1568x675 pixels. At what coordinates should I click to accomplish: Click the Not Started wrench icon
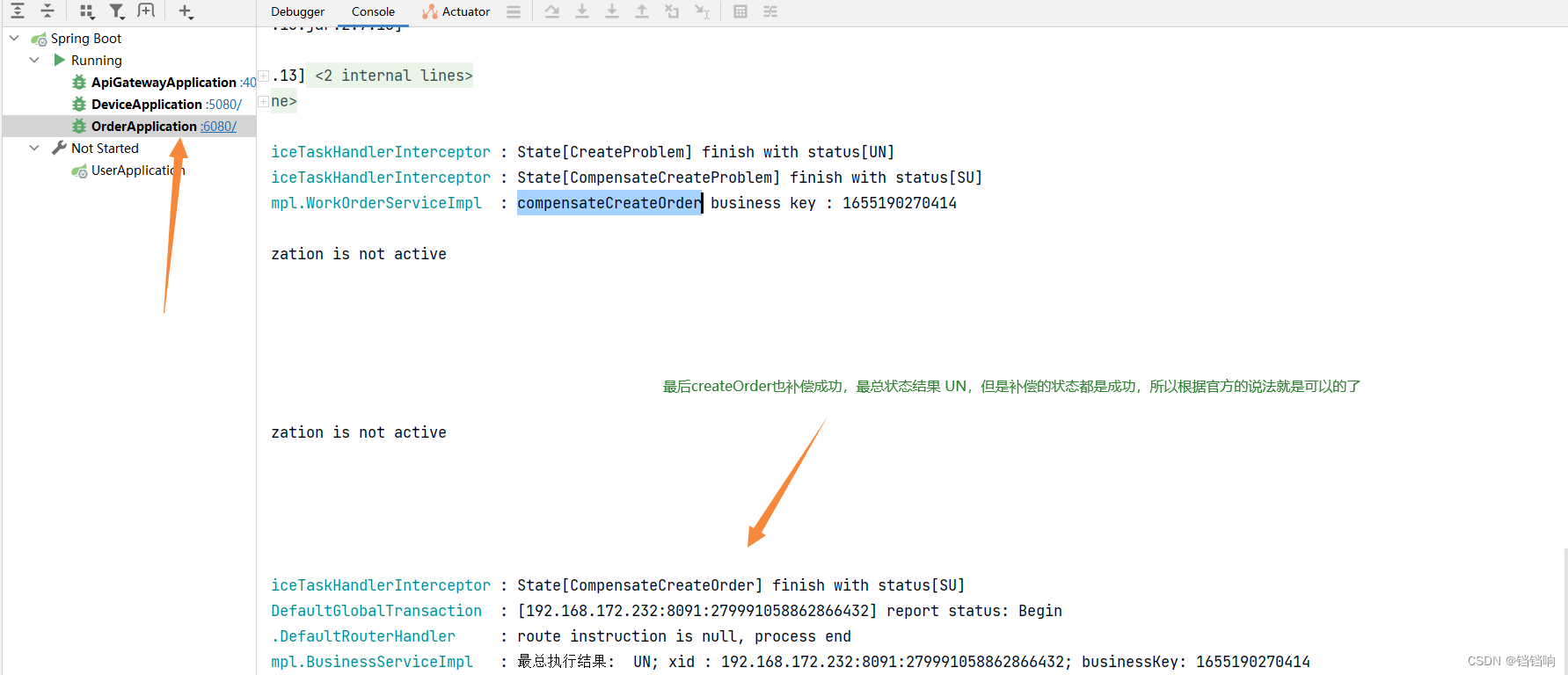point(59,148)
